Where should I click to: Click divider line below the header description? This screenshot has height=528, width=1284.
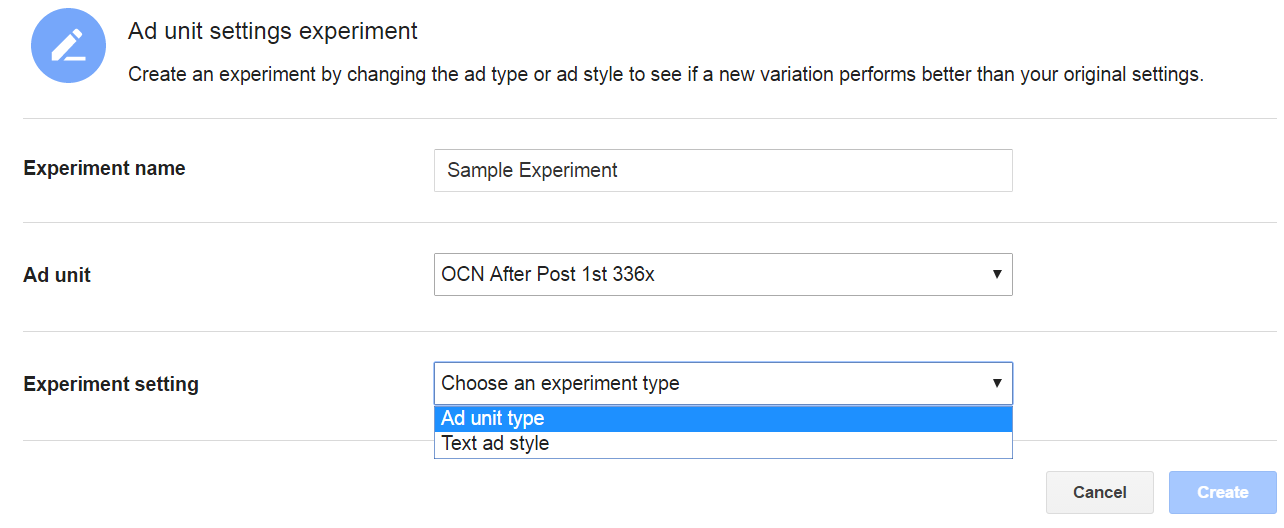[650, 119]
